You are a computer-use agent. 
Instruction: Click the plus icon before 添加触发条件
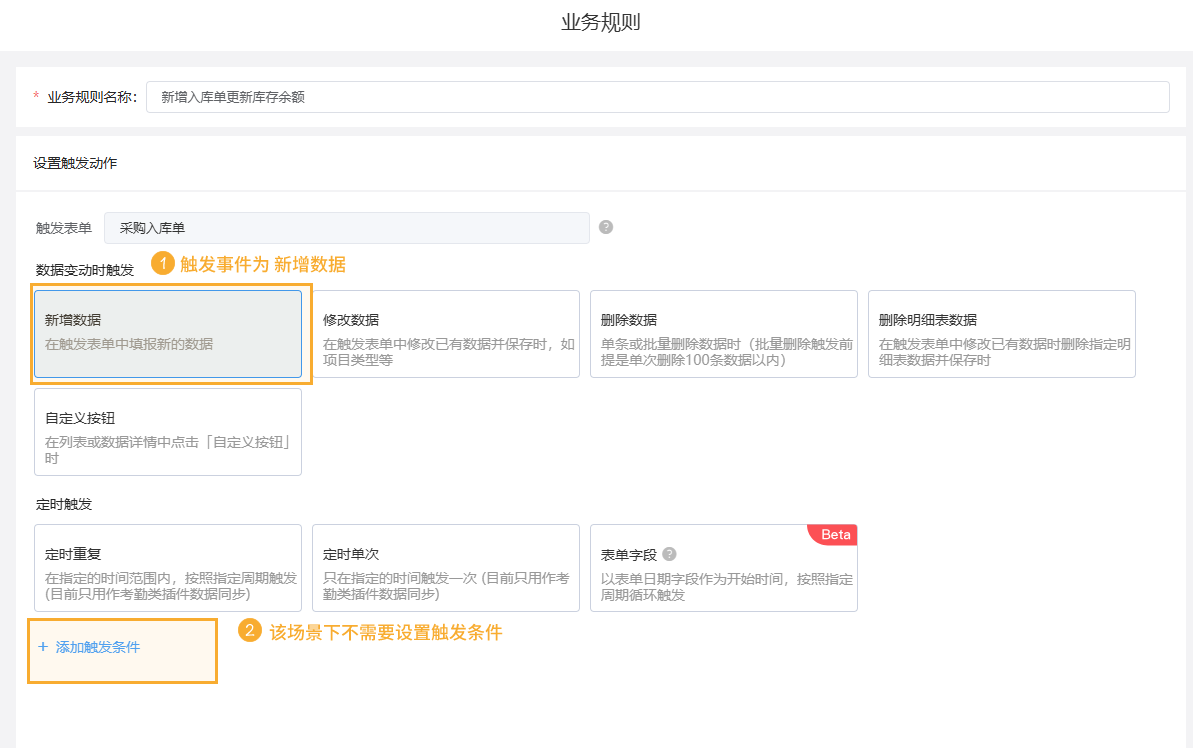[43, 647]
